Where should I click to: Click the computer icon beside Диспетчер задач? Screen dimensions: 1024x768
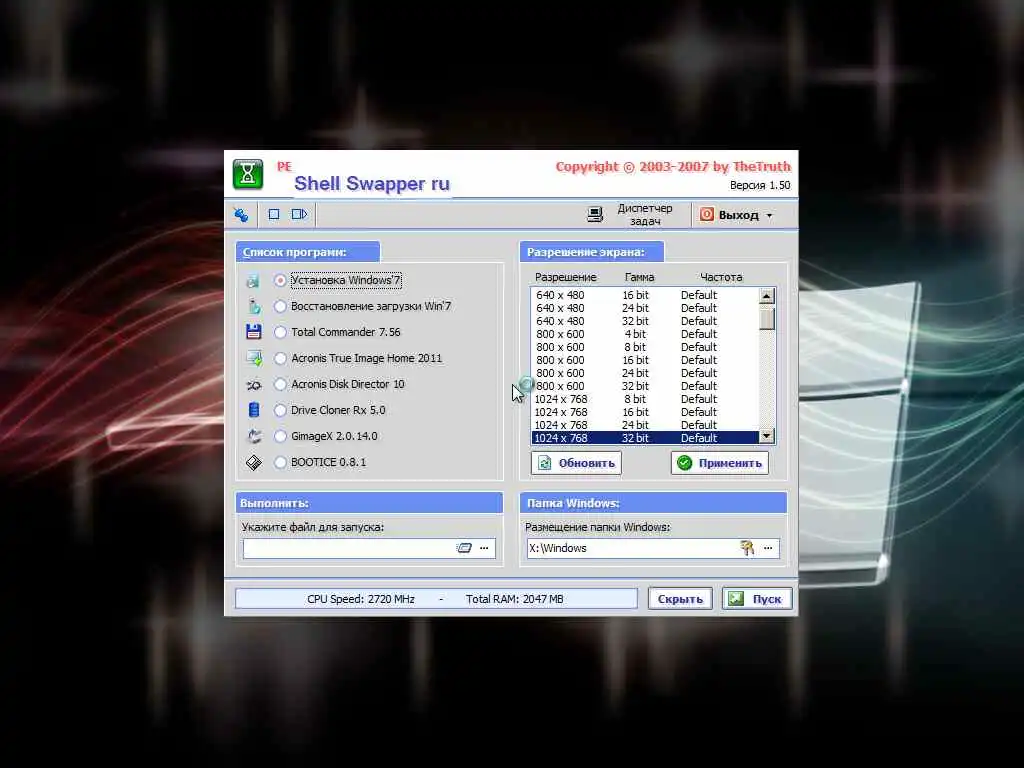pyautogui.click(x=595, y=214)
